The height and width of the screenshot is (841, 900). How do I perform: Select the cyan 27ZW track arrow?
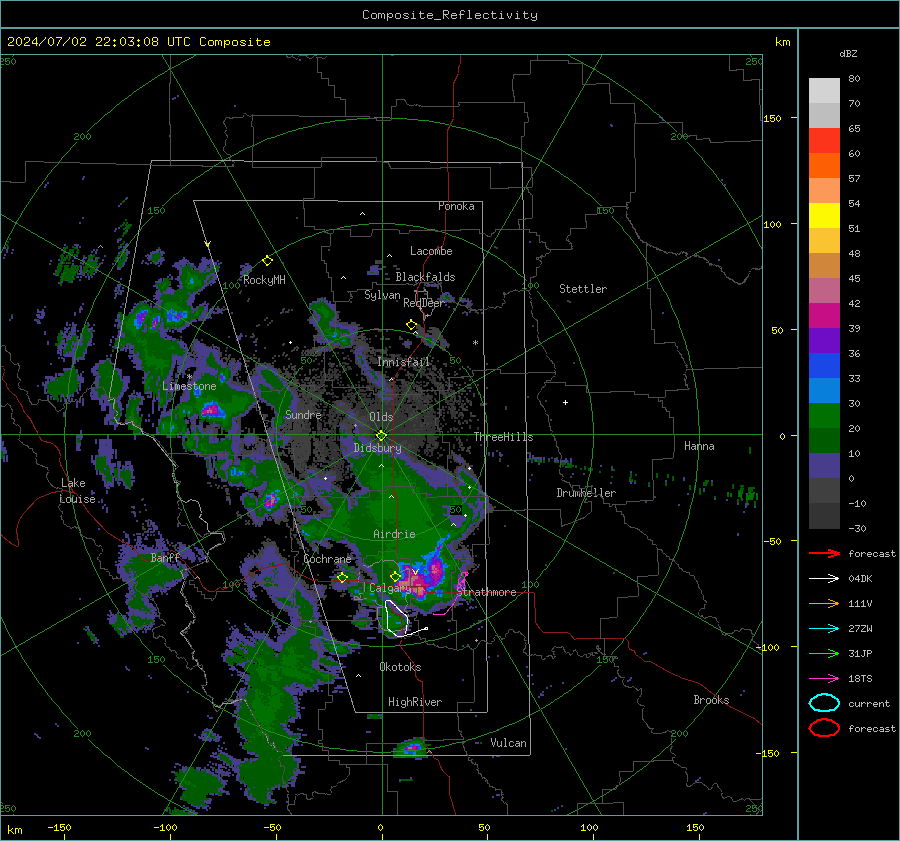[824, 629]
